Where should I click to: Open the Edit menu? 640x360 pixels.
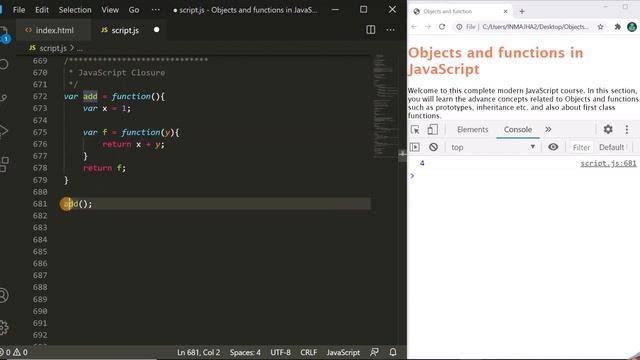point(42,10)
